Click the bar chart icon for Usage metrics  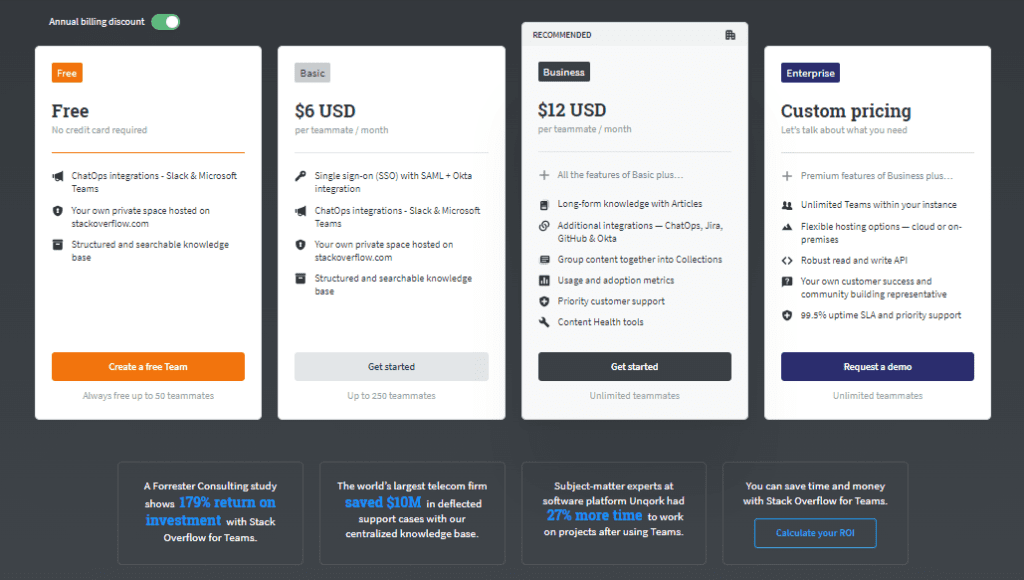544,280
